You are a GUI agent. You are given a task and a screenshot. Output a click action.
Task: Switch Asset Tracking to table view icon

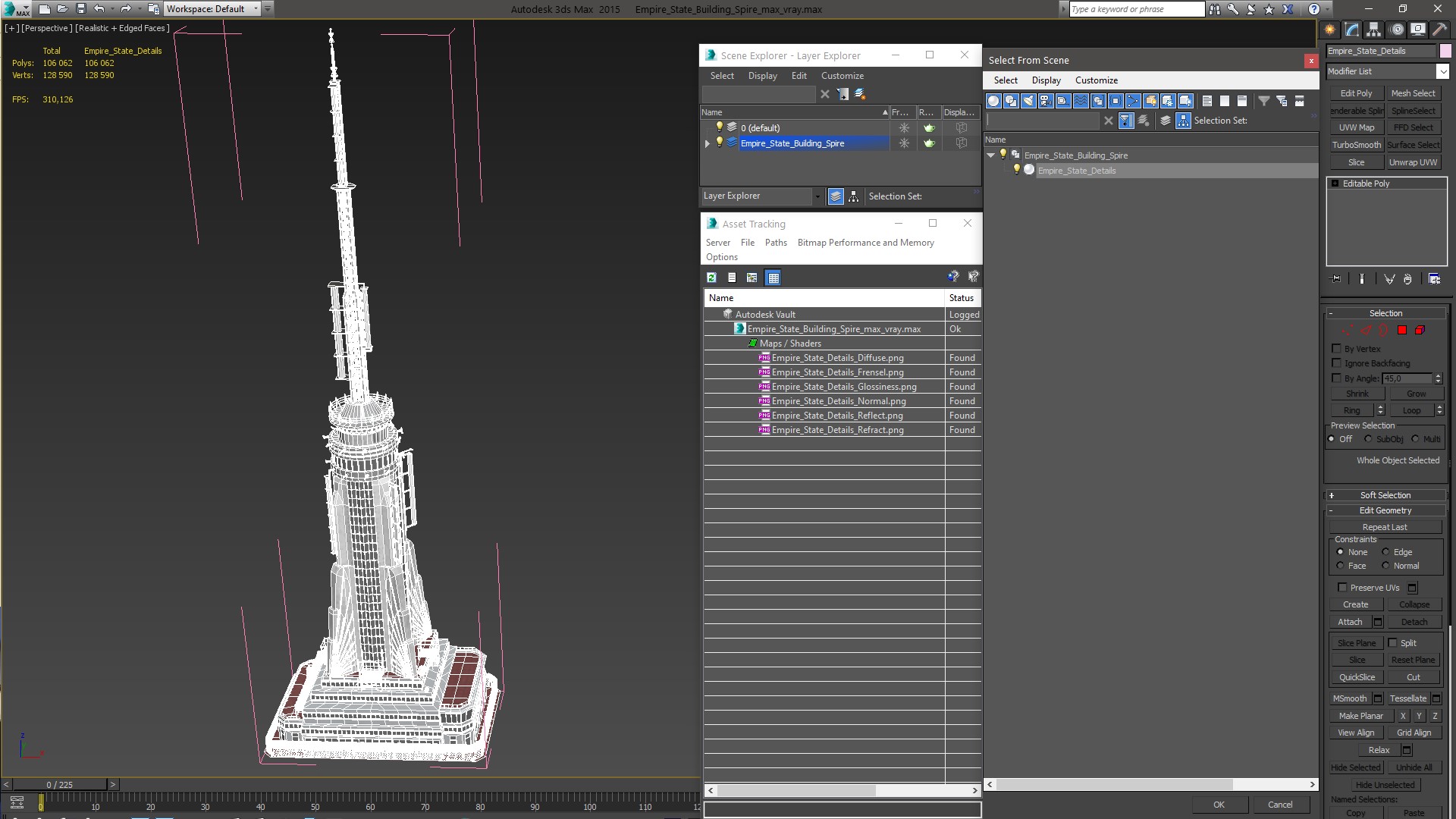[x=773, y=278]
